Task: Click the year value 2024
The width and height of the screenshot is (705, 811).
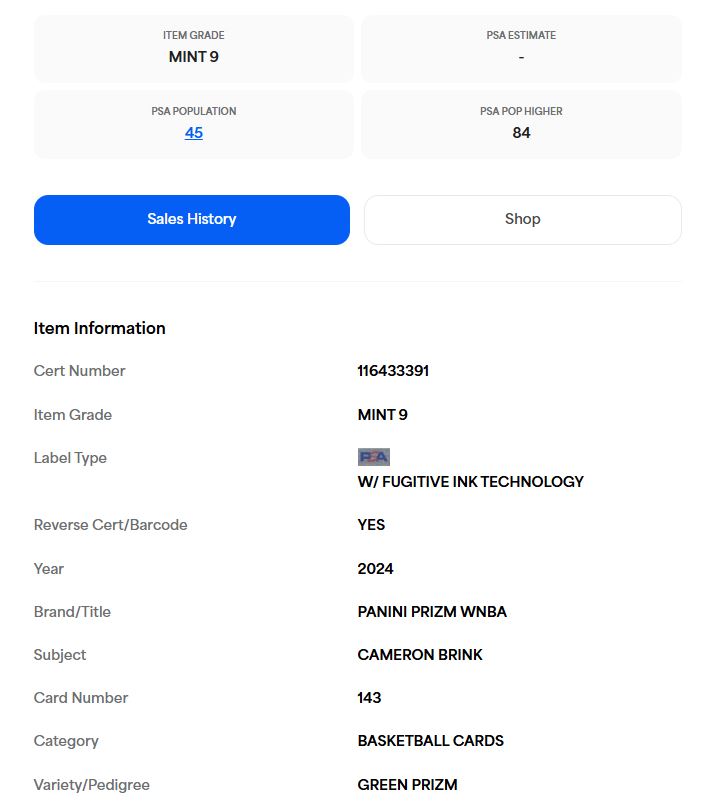Action: pyautogui.click(x=375, y=569)
